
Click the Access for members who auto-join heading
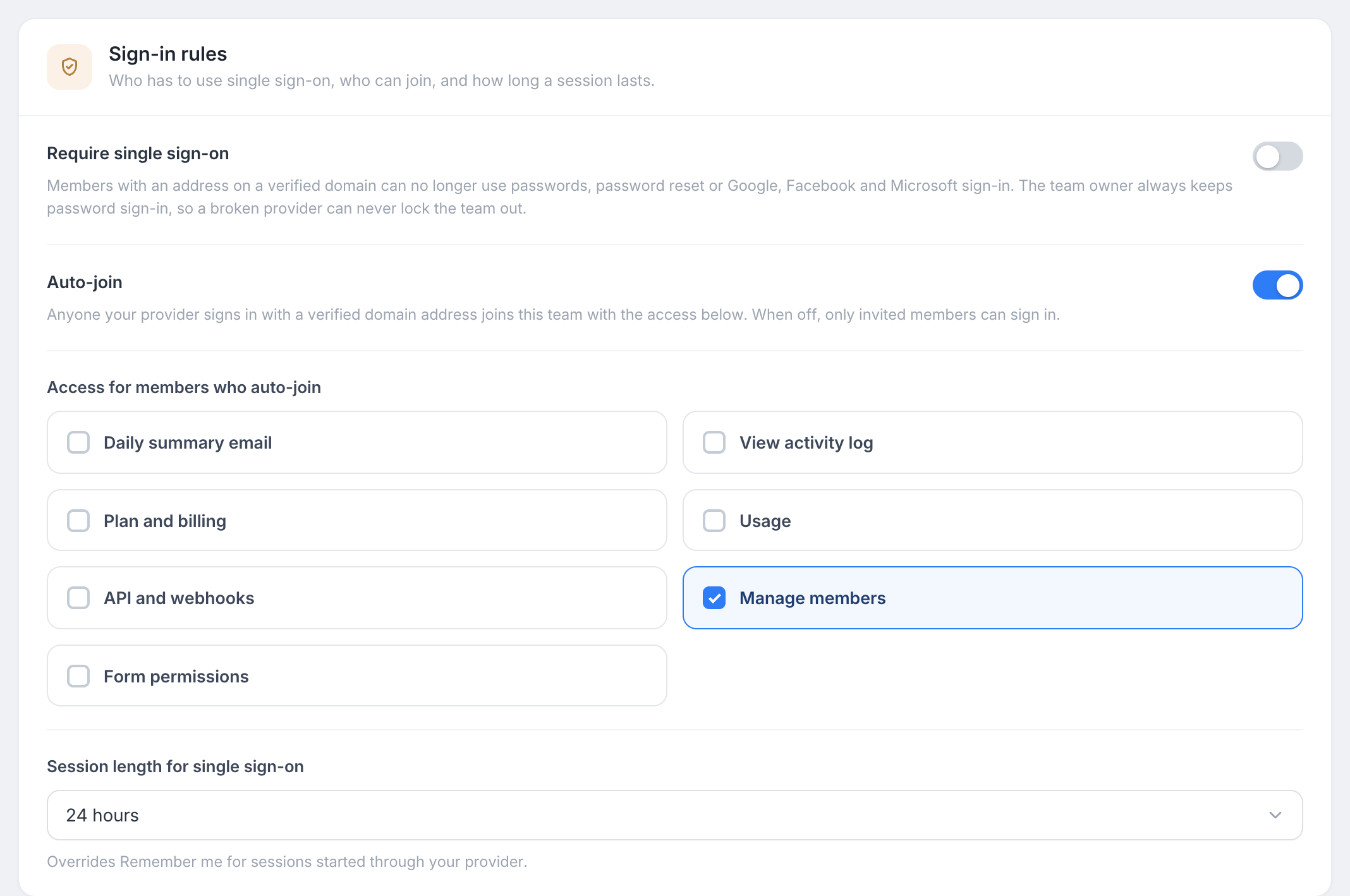(x=184, y=387)
